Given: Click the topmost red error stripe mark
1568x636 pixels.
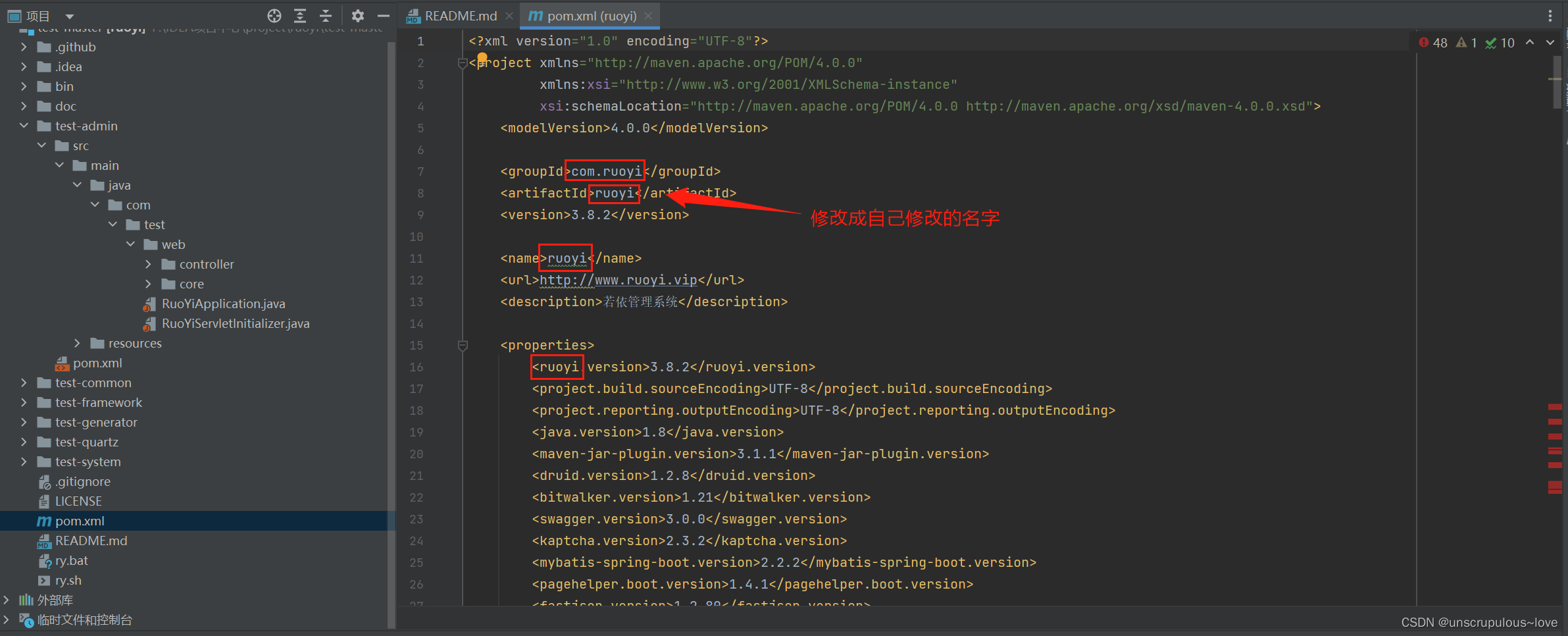Looking at the screenshot, I should (x=1555, y=407).
